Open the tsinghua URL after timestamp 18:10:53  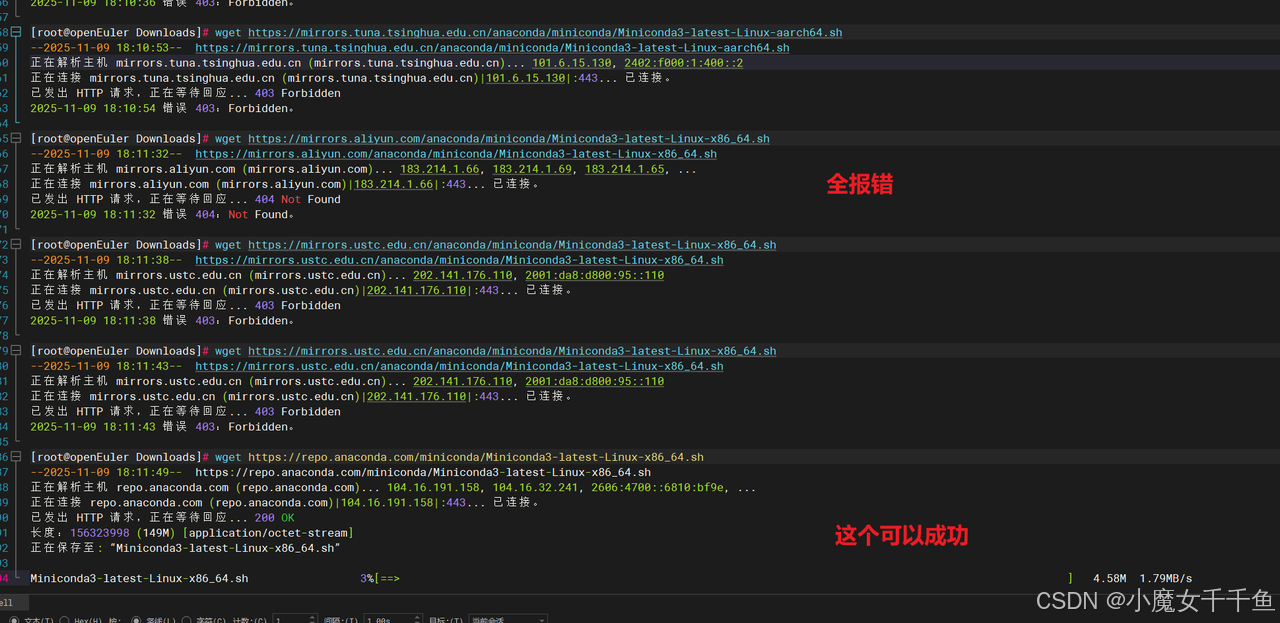(492, 48)
